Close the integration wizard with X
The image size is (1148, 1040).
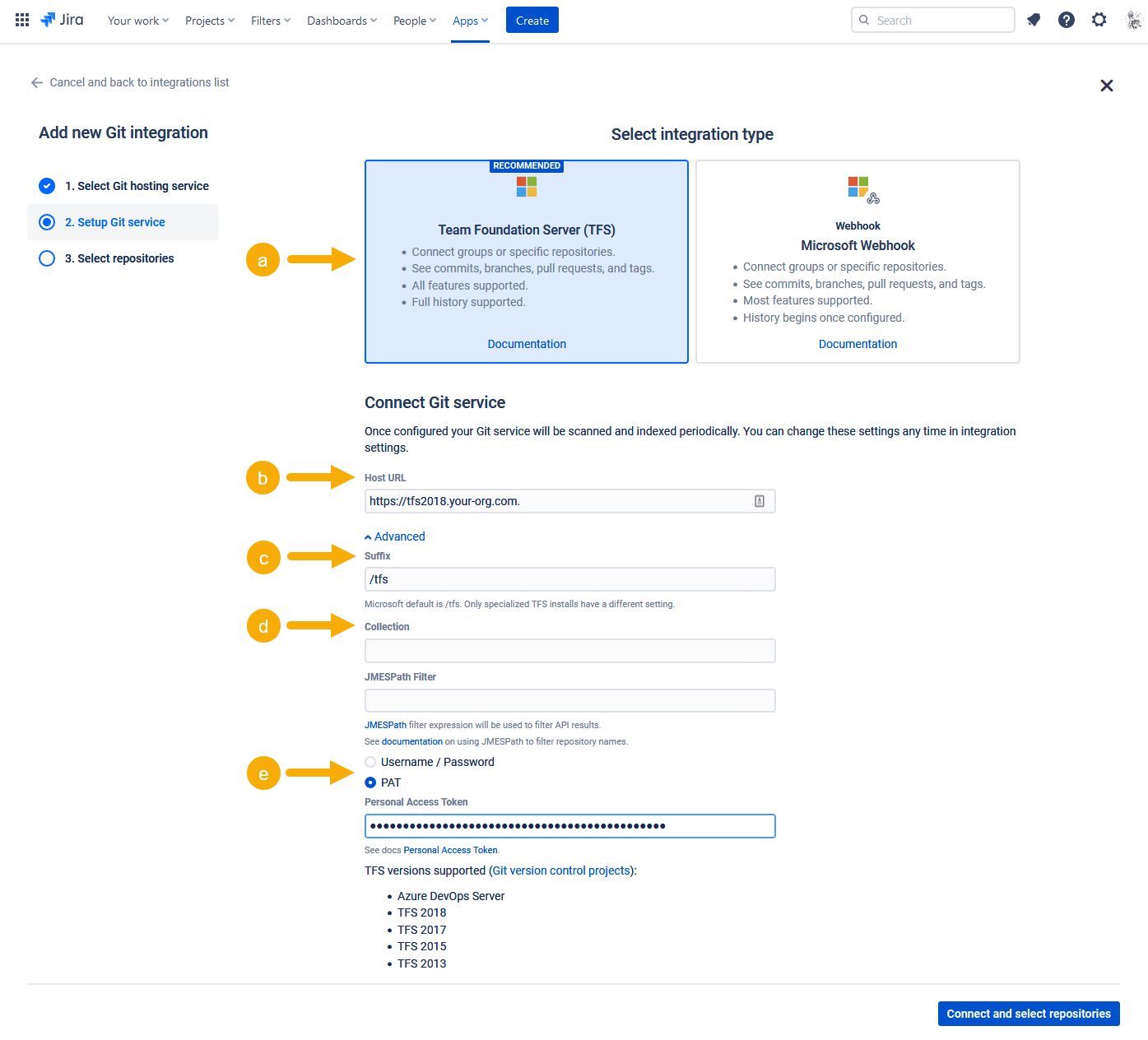[x=1107, y=86]
